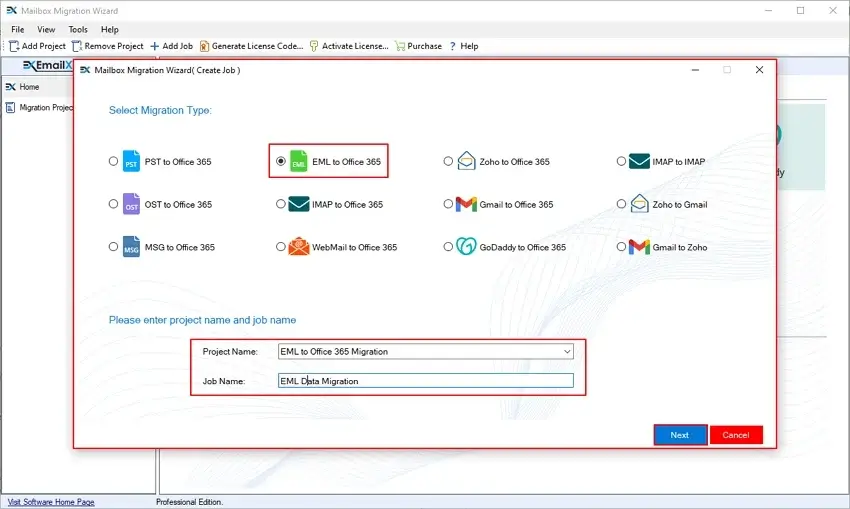Open the Help menu in menu bar
The image size is (850, 509).
[x=110, y=29]
